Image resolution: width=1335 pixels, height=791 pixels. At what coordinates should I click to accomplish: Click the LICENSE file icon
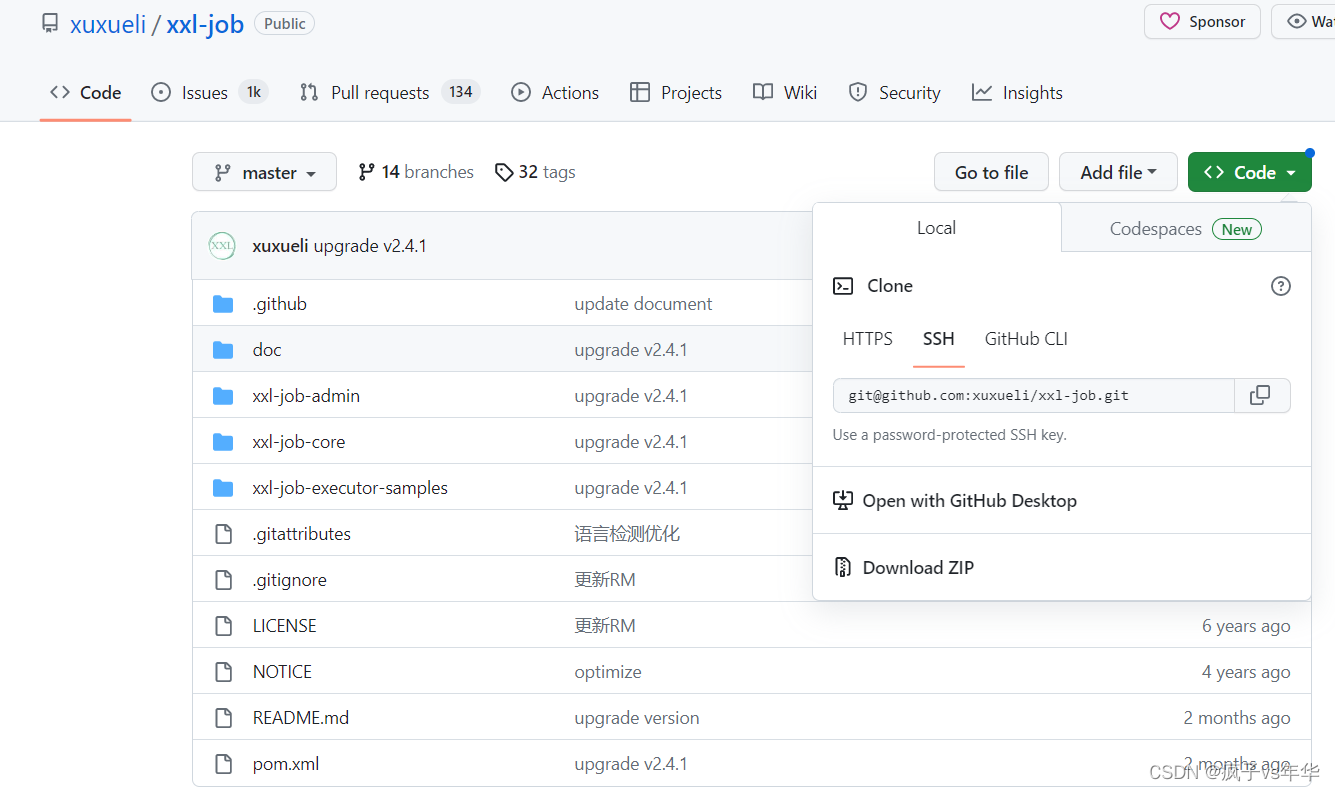pos(224,626)
